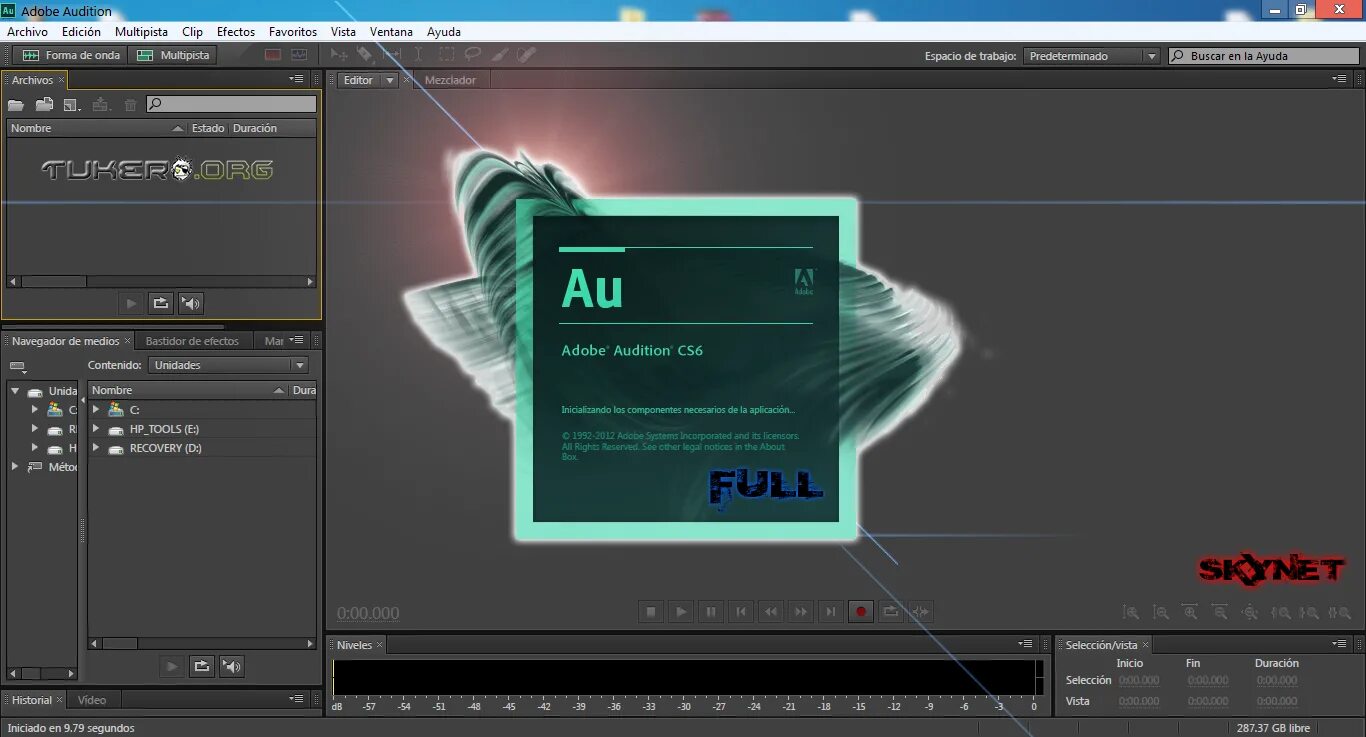Collapse the Unidades tree node
The height and width of the screenshot is (737, 1366).
15,391
